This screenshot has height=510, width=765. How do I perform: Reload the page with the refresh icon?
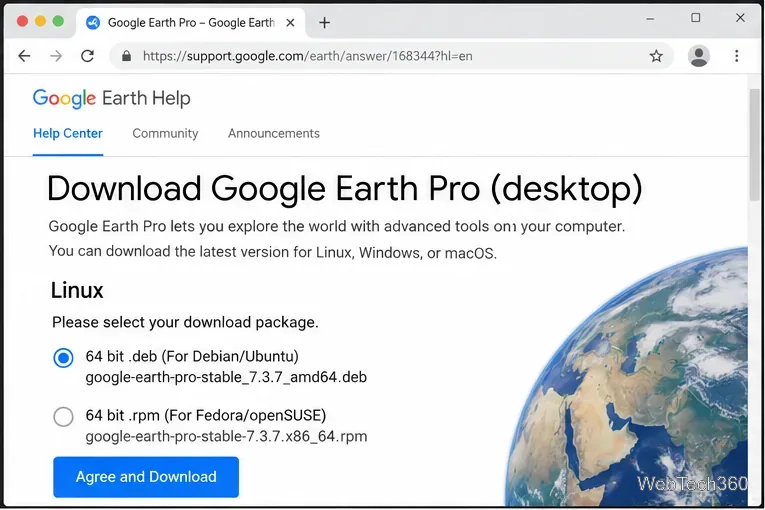click(x=87, y=56)
